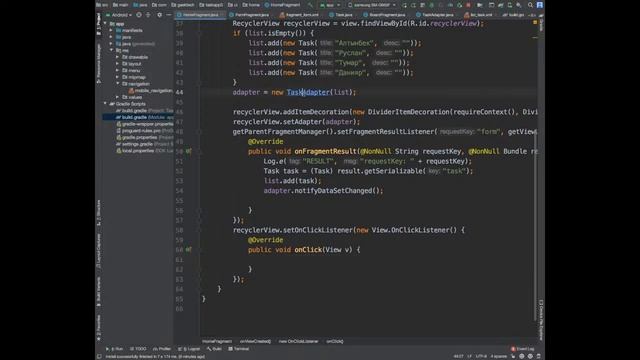
Task: Open the Terminal tool window
Action: pos(239,349)
